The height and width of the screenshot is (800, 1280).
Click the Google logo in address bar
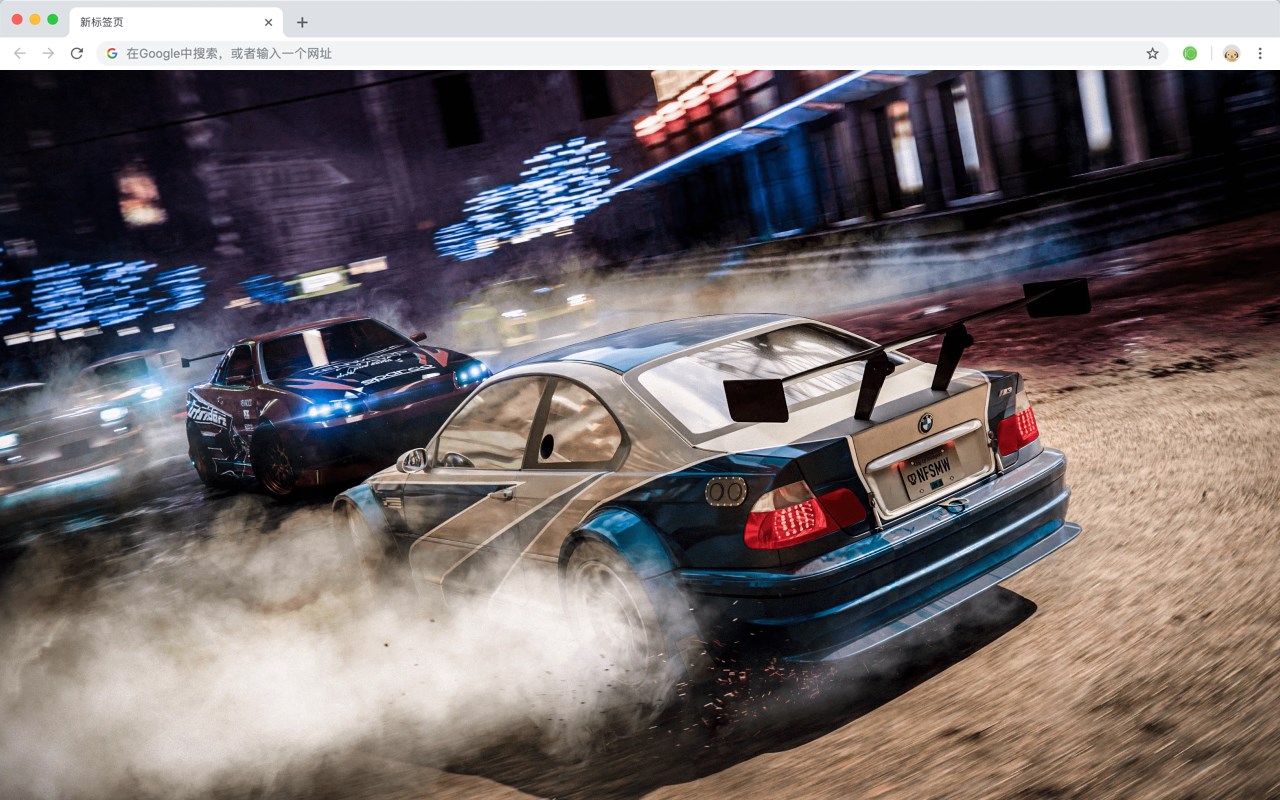[112, 53]
